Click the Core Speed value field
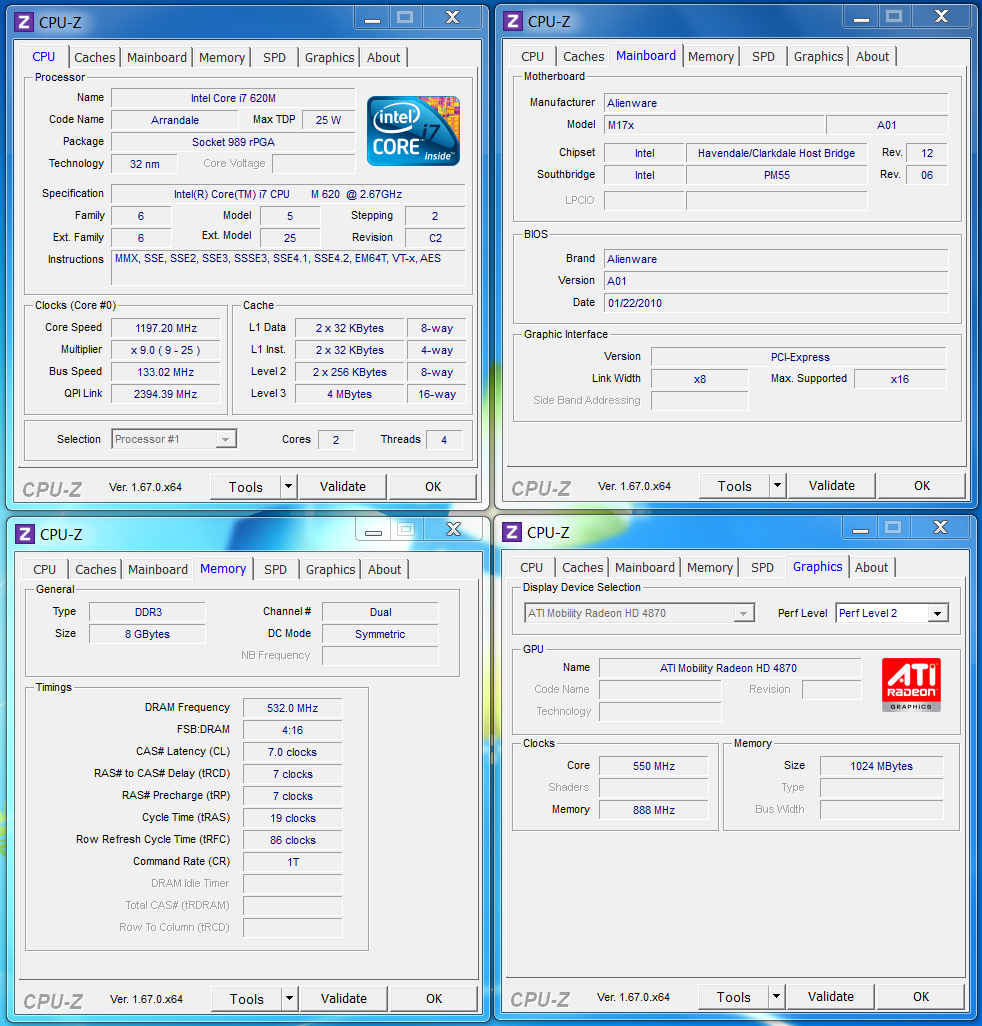 point(165,328)
